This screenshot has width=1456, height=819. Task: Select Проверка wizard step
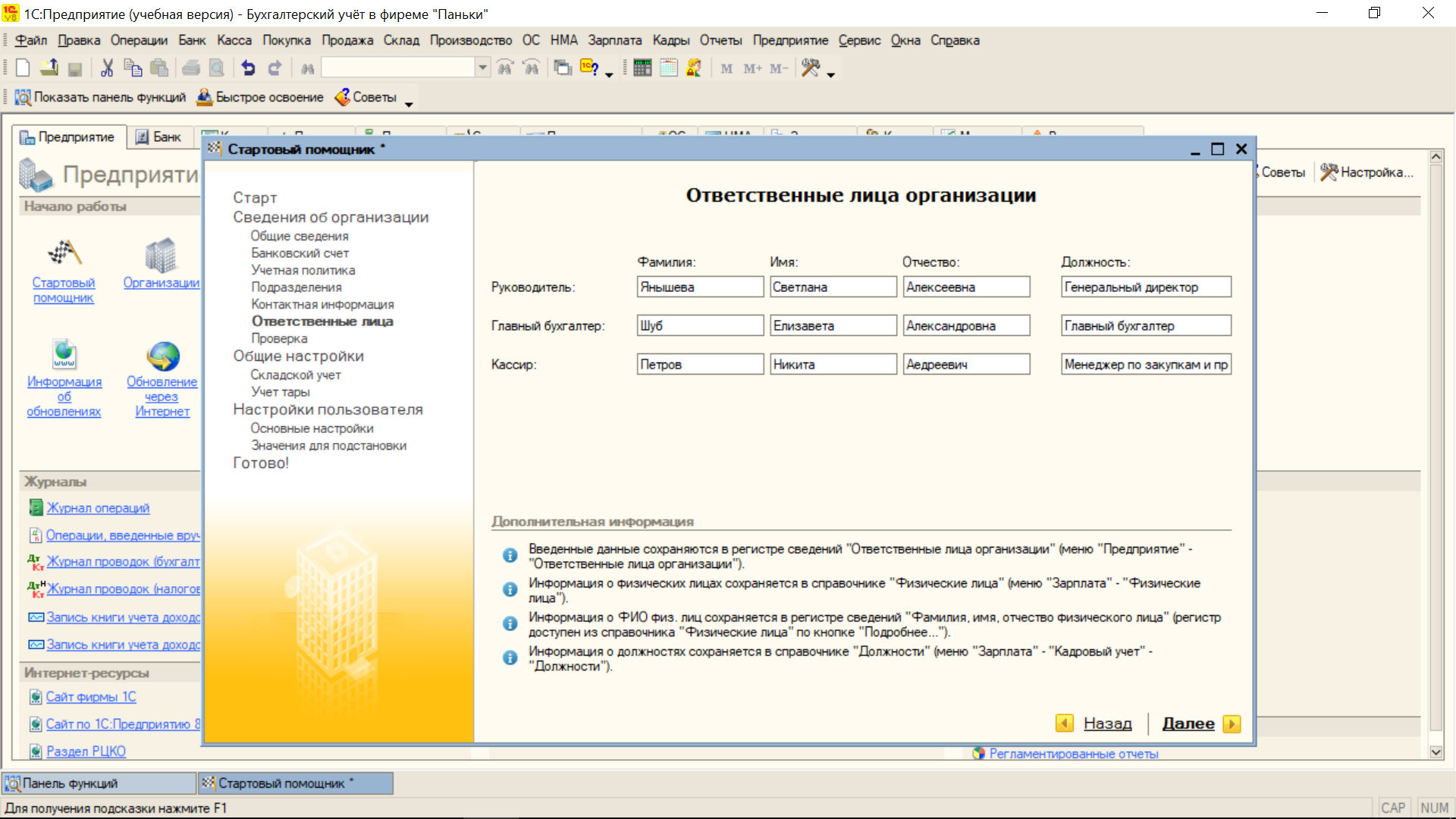pyautogui.click(x=279, y=338)
